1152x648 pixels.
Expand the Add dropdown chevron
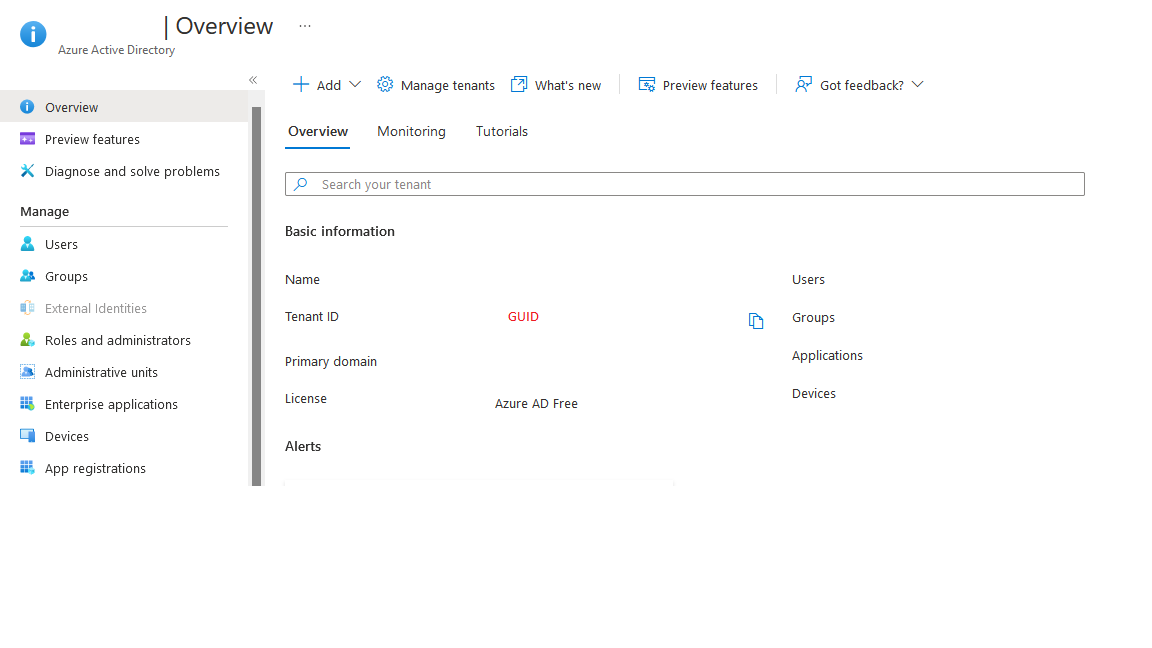(x=355, y=84)
